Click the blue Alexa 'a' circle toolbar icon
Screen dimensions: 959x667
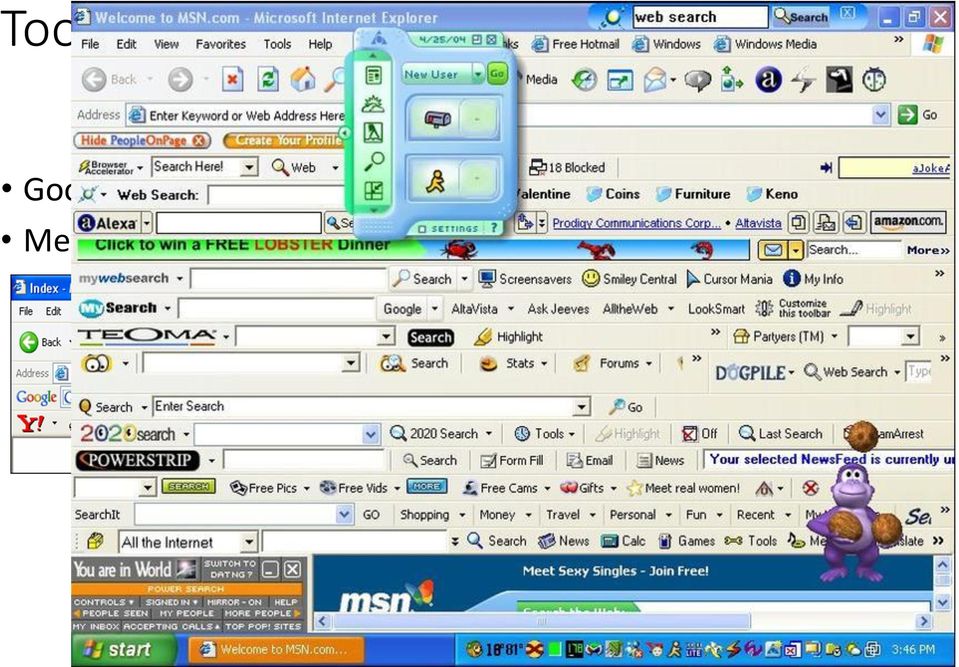pos(768,80)
